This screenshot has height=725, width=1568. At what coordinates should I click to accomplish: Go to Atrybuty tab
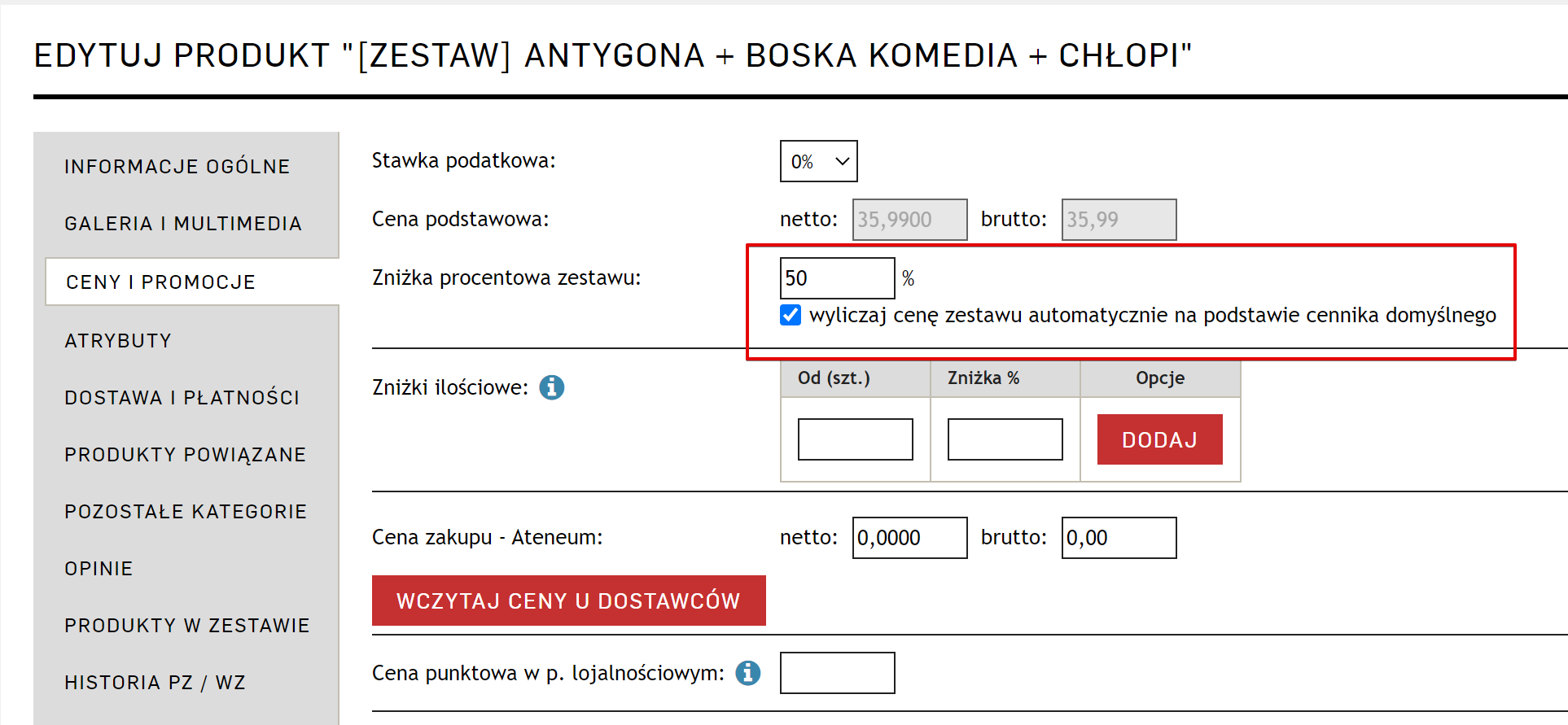pyautogui.click(x=119, y=341)
